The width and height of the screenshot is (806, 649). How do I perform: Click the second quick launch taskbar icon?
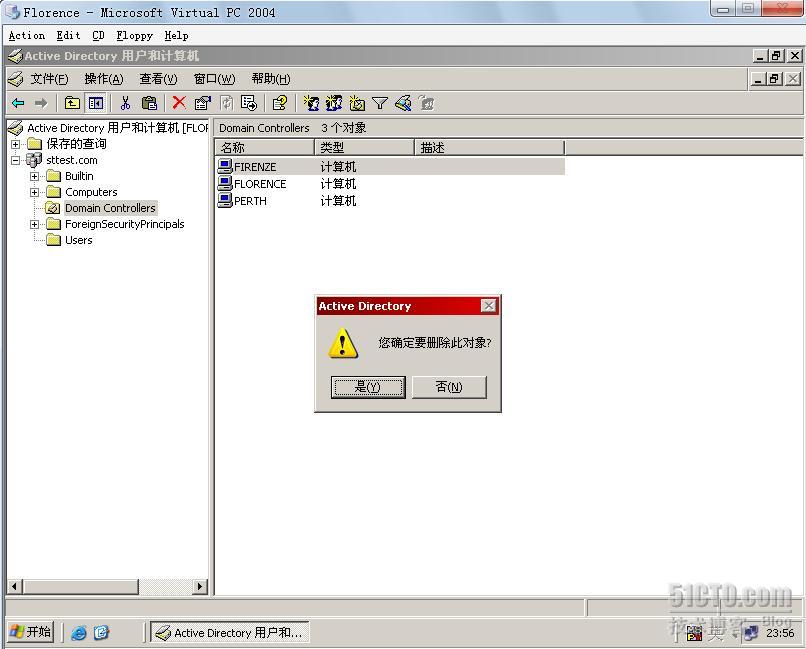101,633
